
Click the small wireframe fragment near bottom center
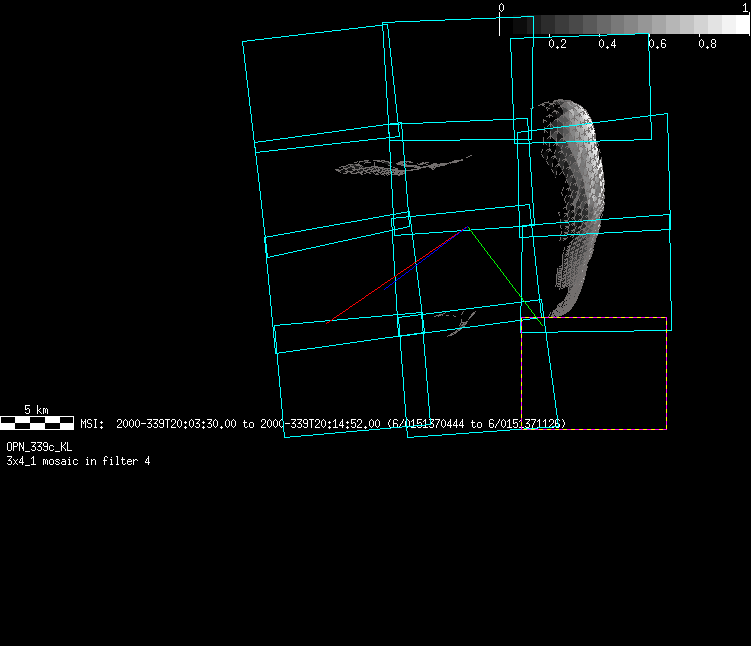tap(458, 322)
